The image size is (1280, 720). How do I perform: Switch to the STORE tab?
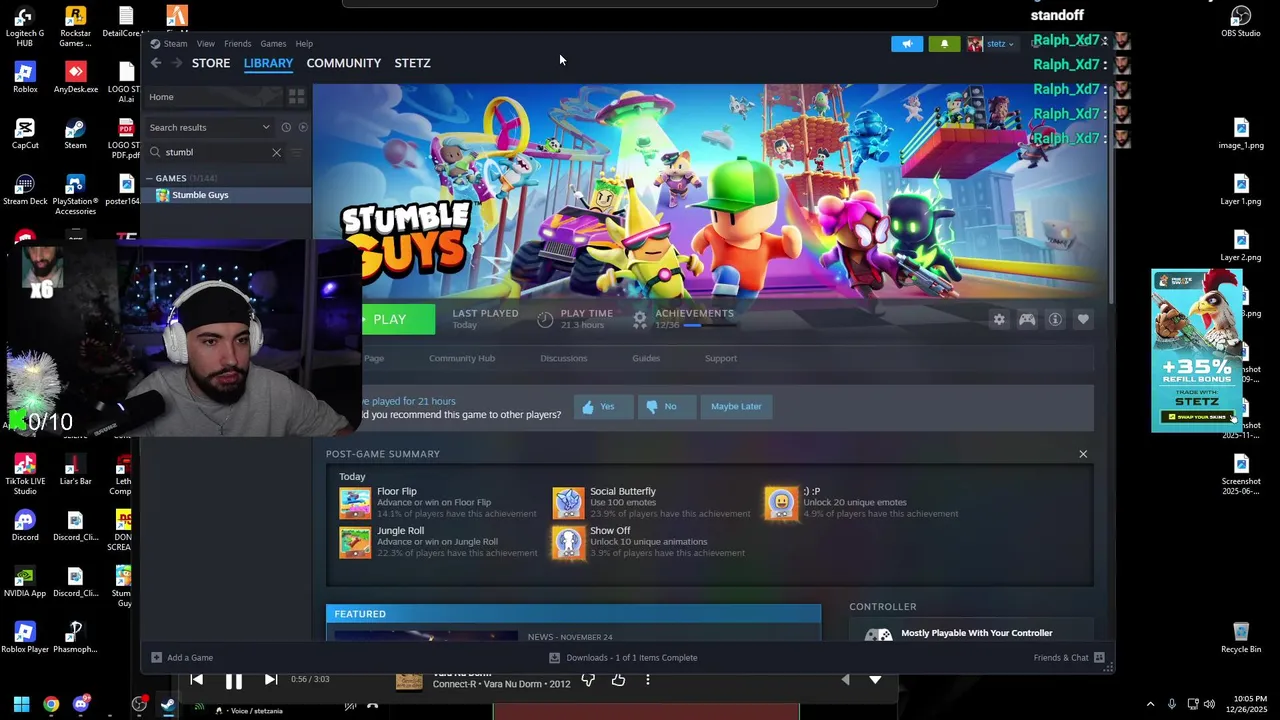(211, 63)
